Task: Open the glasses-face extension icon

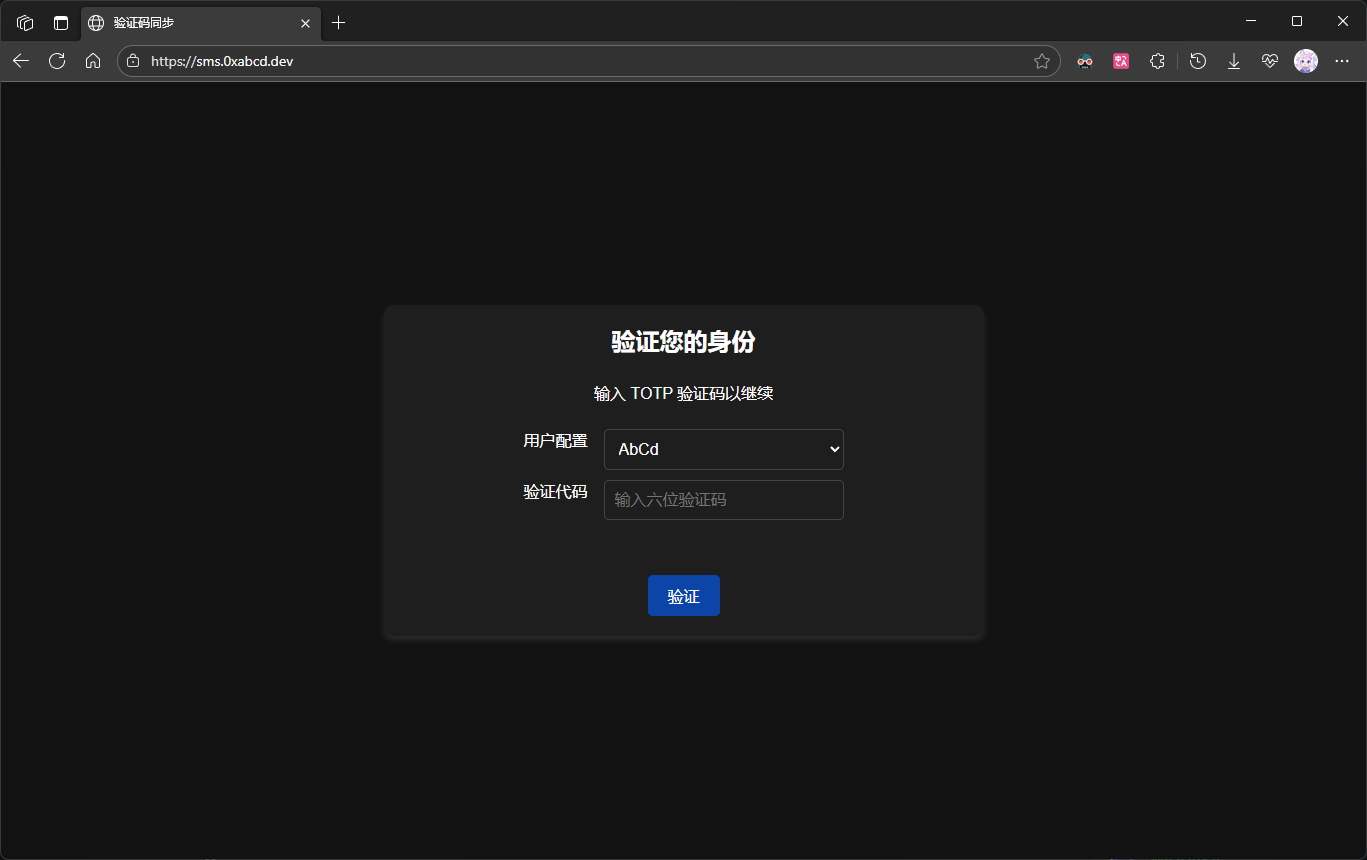Action: (x=1085, y=61)
